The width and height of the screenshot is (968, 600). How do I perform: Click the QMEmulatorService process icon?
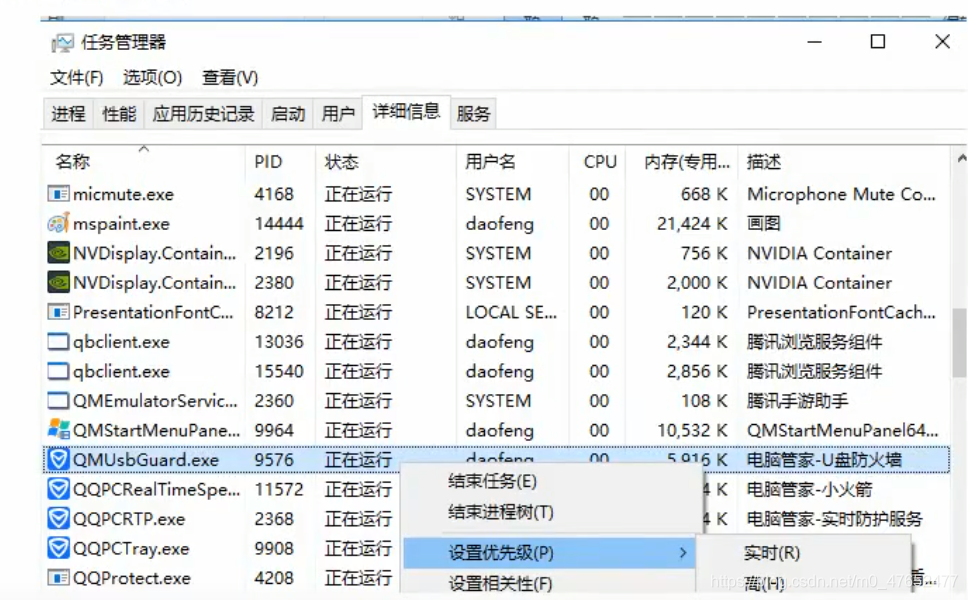pyautogui.click(x=58, y=401)
